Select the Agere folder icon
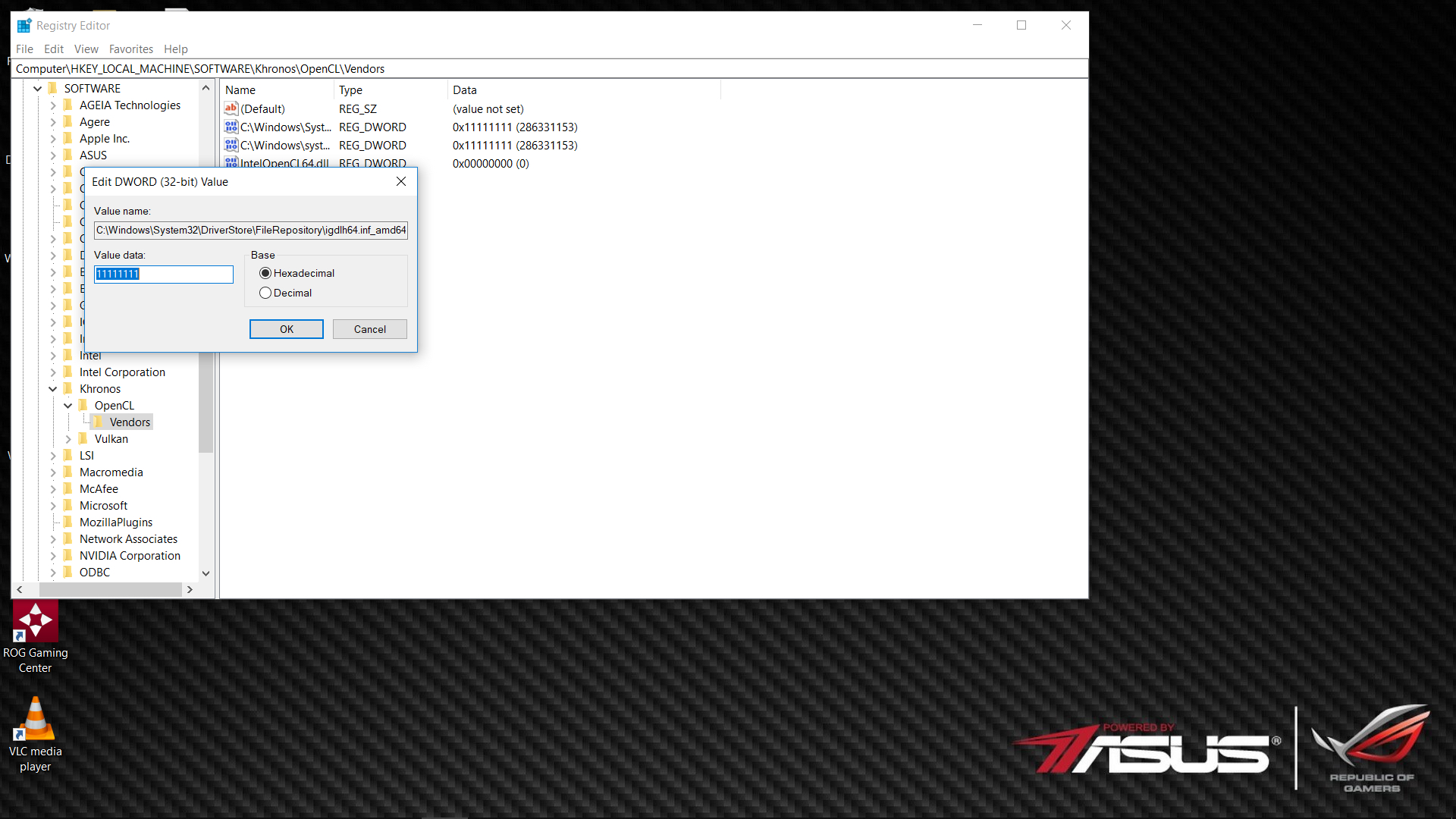 68,121
